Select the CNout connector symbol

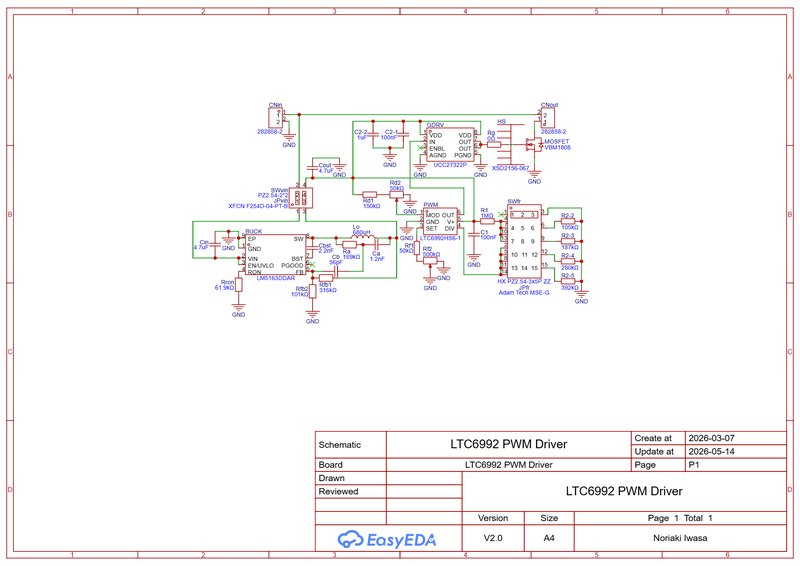548,118
